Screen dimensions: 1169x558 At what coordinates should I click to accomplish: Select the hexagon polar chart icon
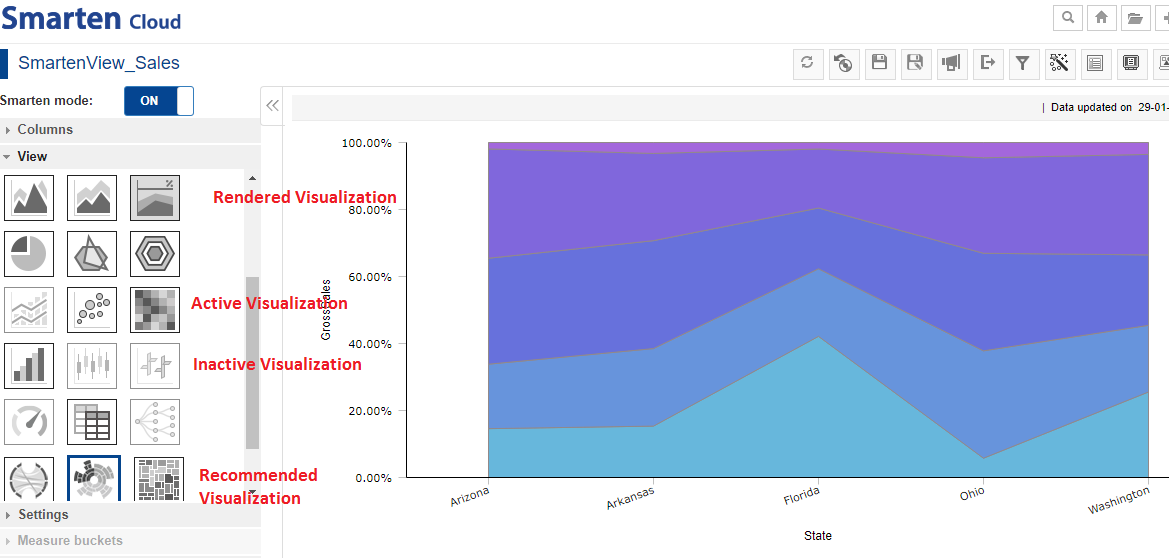[155, 254]
